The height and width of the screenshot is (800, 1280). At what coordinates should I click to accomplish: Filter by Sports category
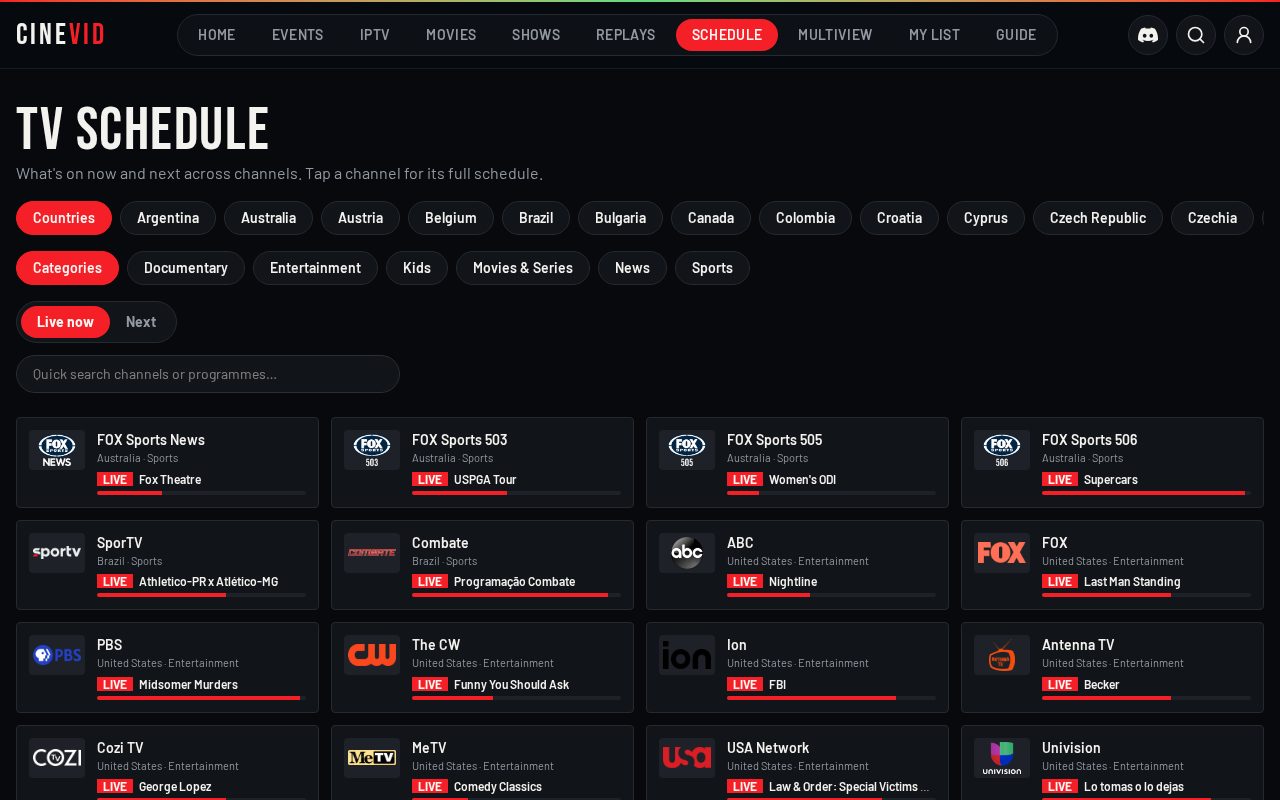click(712, 268)
